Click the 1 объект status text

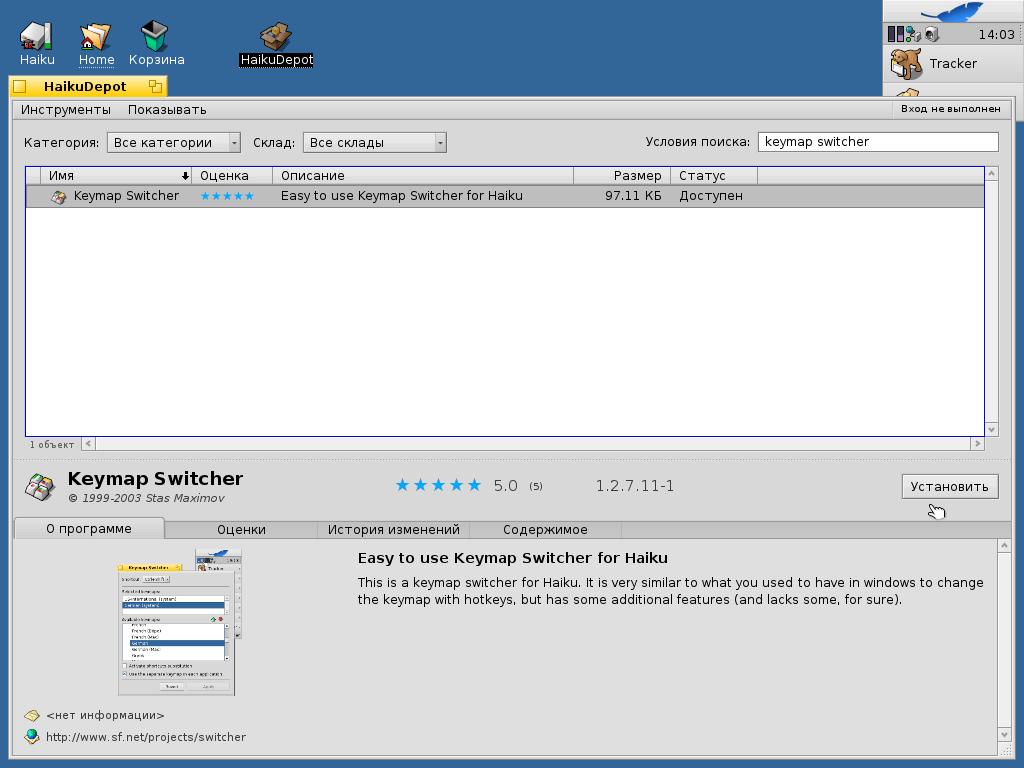click(52, 445)
